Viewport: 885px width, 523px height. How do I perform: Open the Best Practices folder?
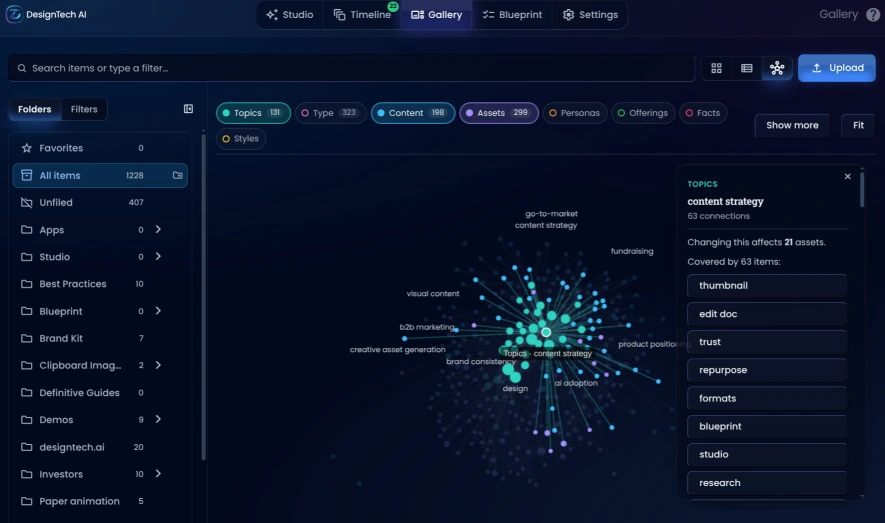click(x=100, y=284)
